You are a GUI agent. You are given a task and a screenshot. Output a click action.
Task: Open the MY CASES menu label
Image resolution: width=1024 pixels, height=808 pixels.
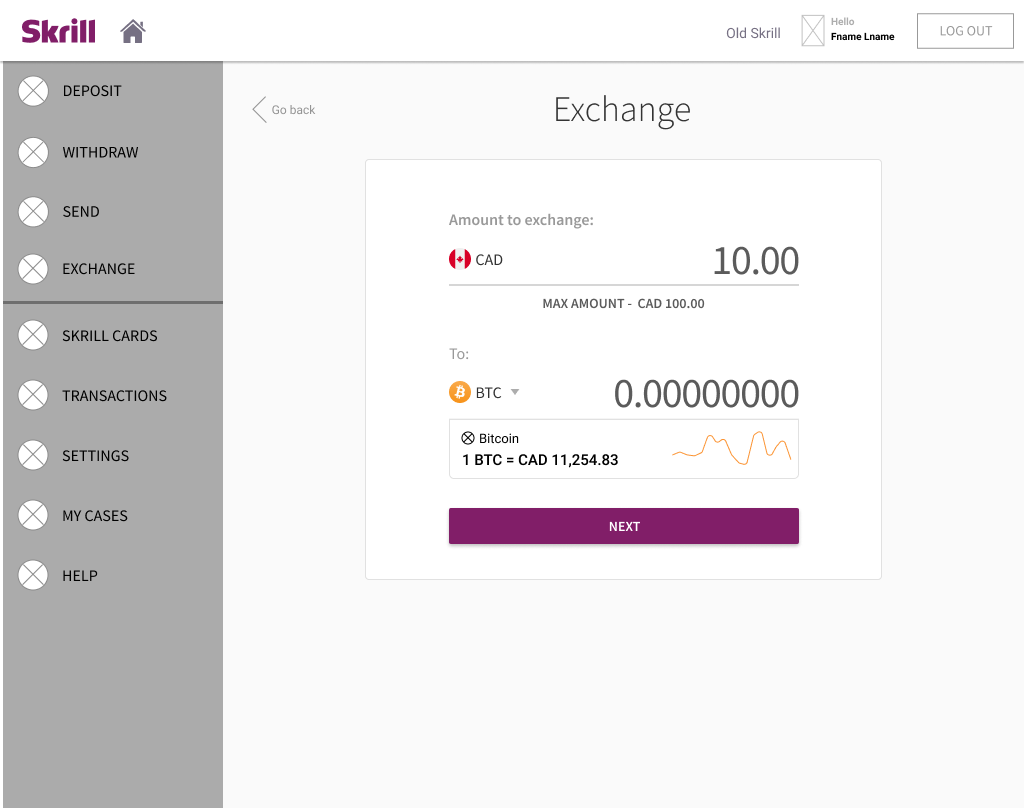point(95,516)
